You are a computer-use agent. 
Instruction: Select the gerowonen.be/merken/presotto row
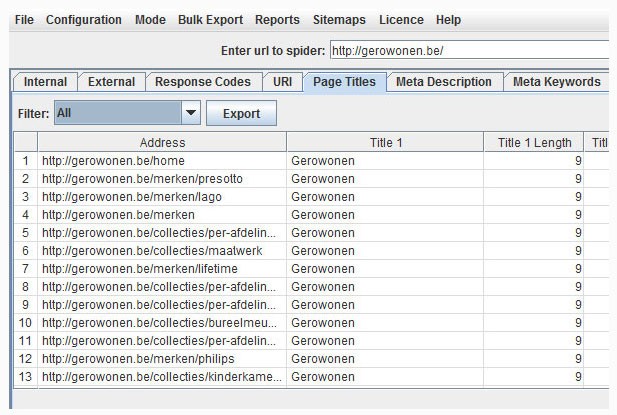tap(160, 178)
